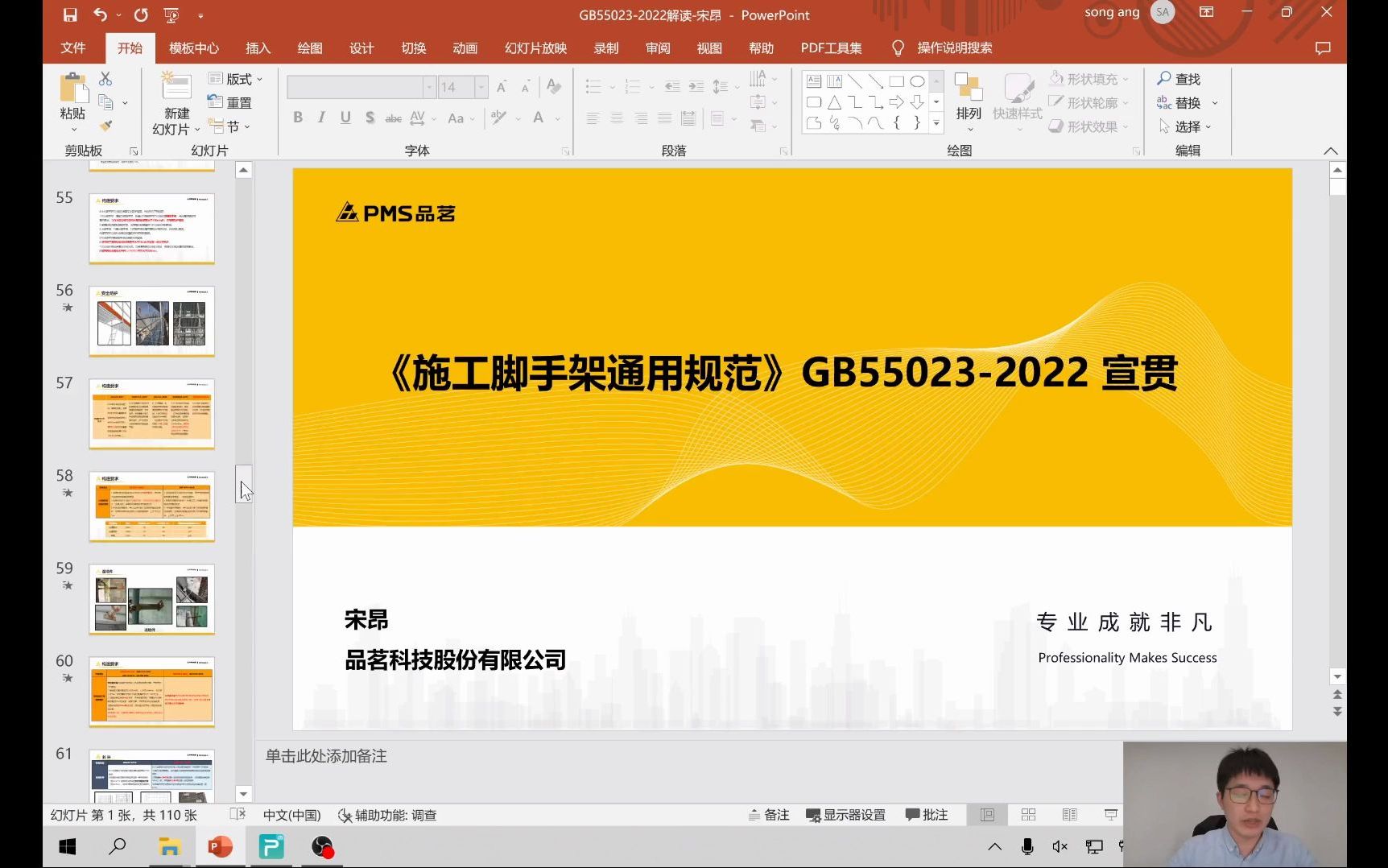The width and height of the screenshot is (1388, 868).
Task: Switch to the 设计 design tab
Action: click(361, 48)
